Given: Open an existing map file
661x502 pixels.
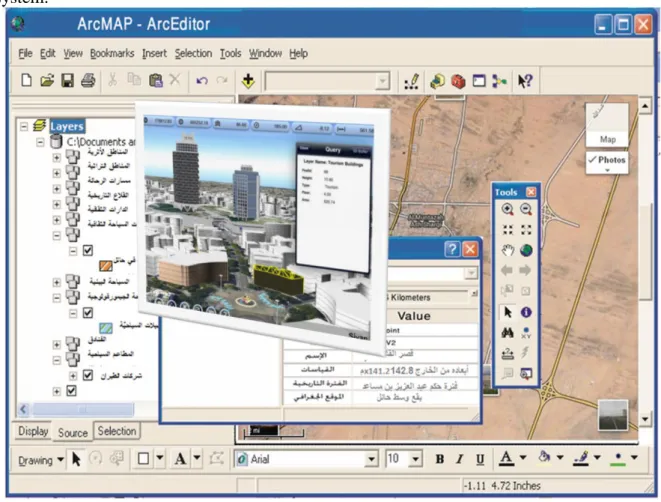Looking at the screenshot, I should click(x=47, y=80).
